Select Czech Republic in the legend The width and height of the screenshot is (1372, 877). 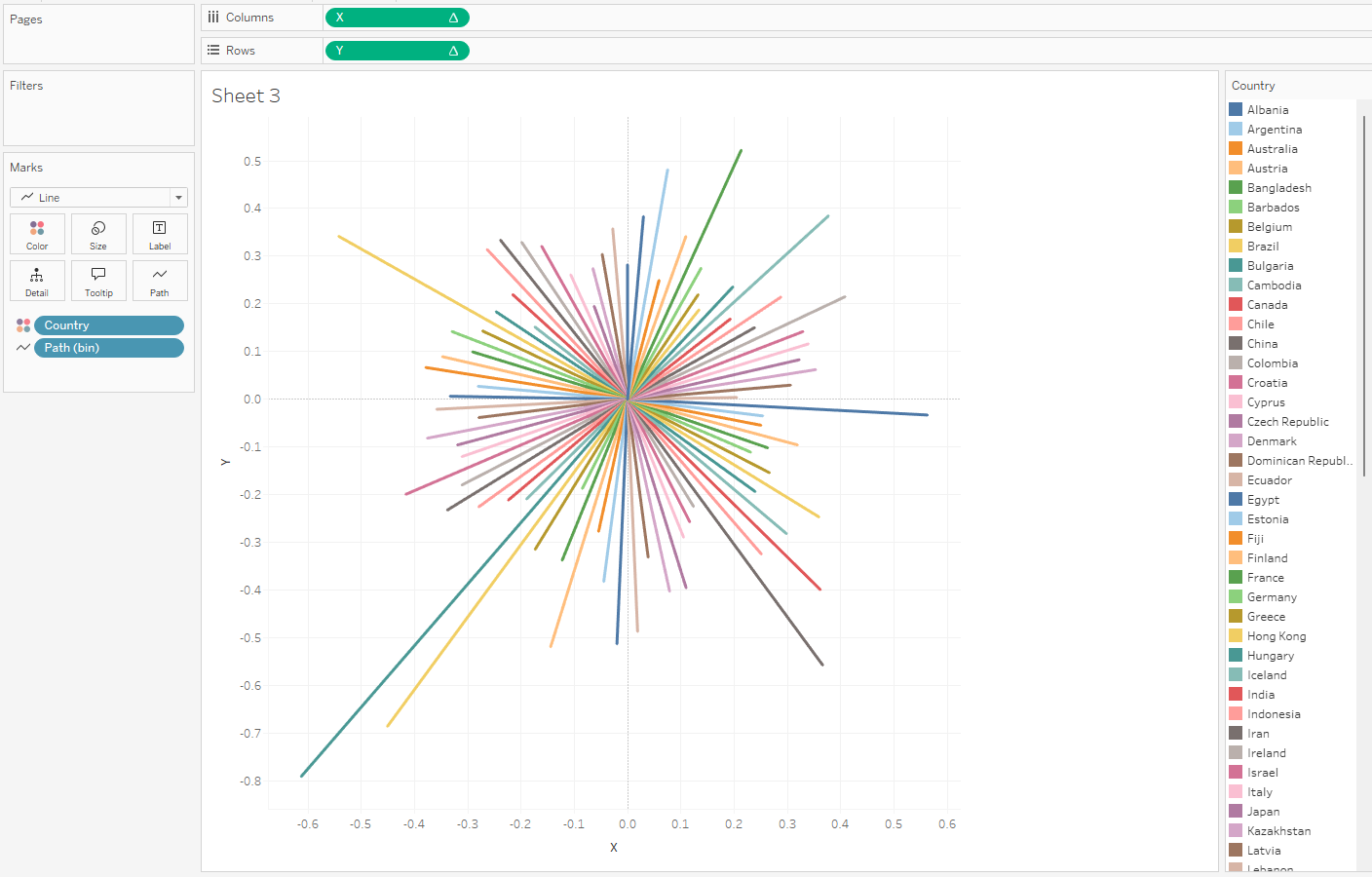[1288, 422]
